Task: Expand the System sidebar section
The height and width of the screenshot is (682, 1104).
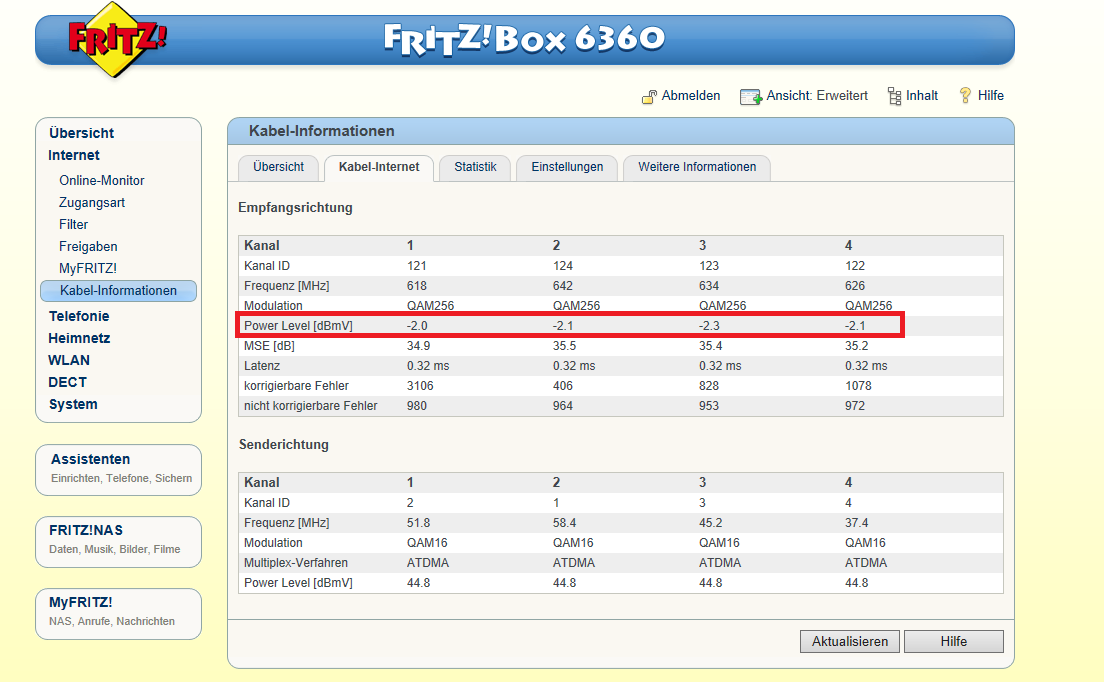Action: [73, 405]
